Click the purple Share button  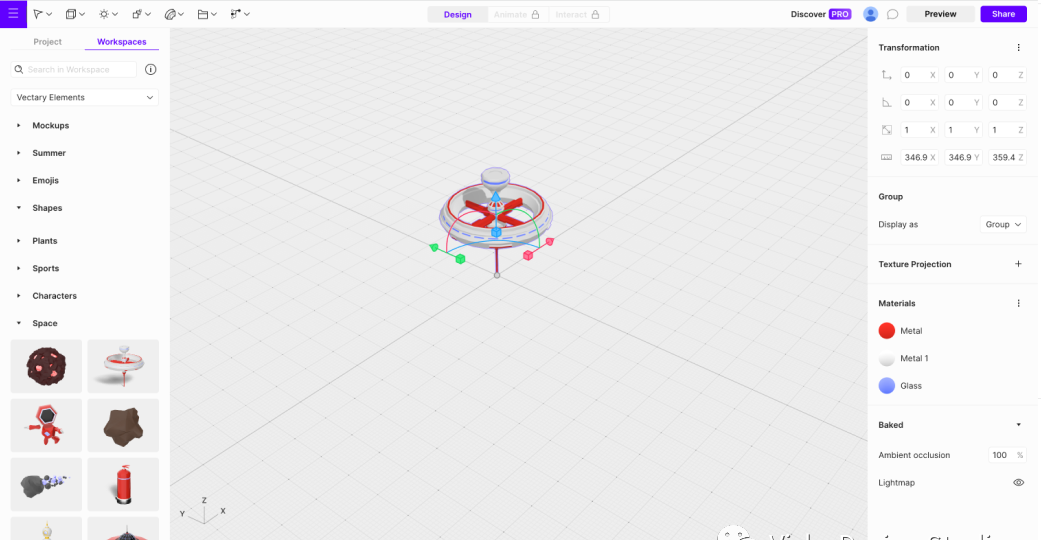(x=1003, y=14)
